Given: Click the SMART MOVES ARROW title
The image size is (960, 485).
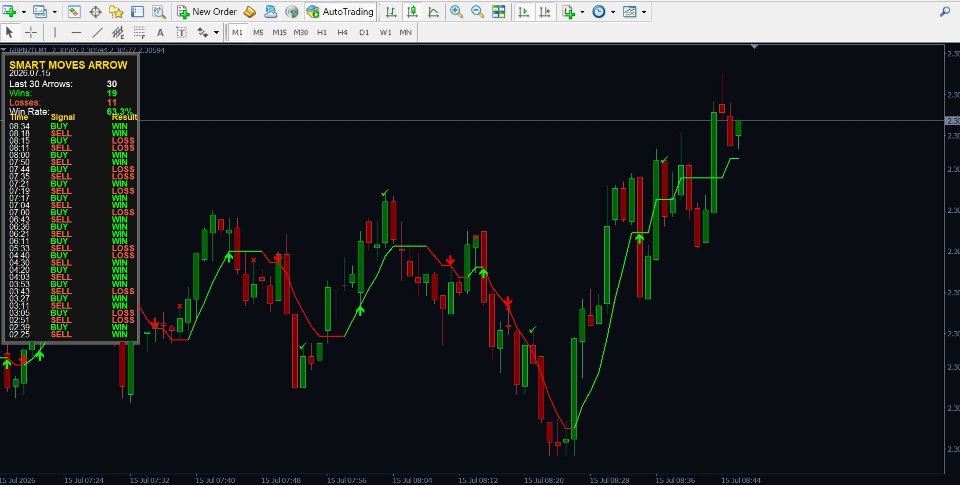Looking at the screenshot, I should click(x=69, y=65).
